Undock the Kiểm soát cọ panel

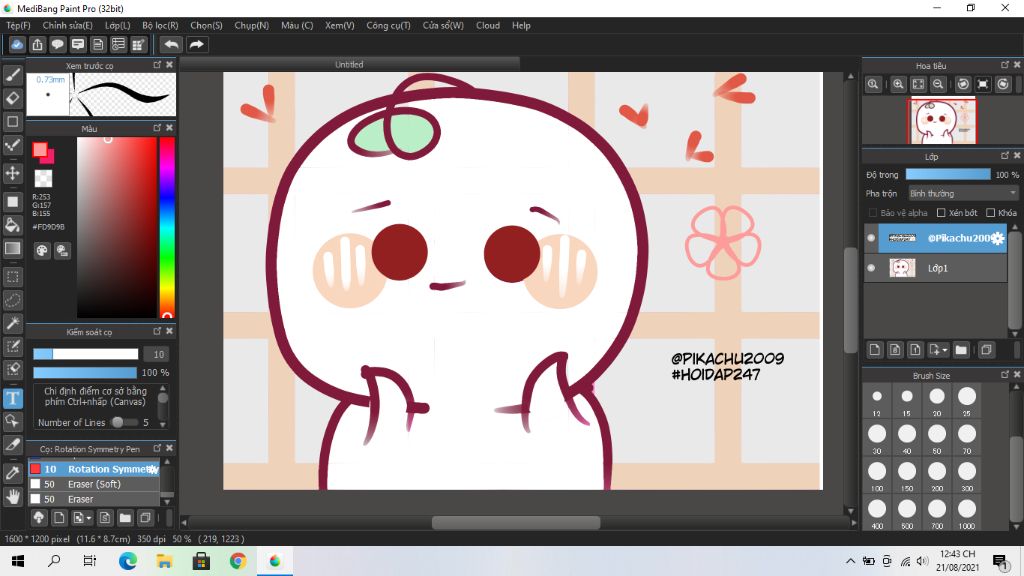click(157, 332)
